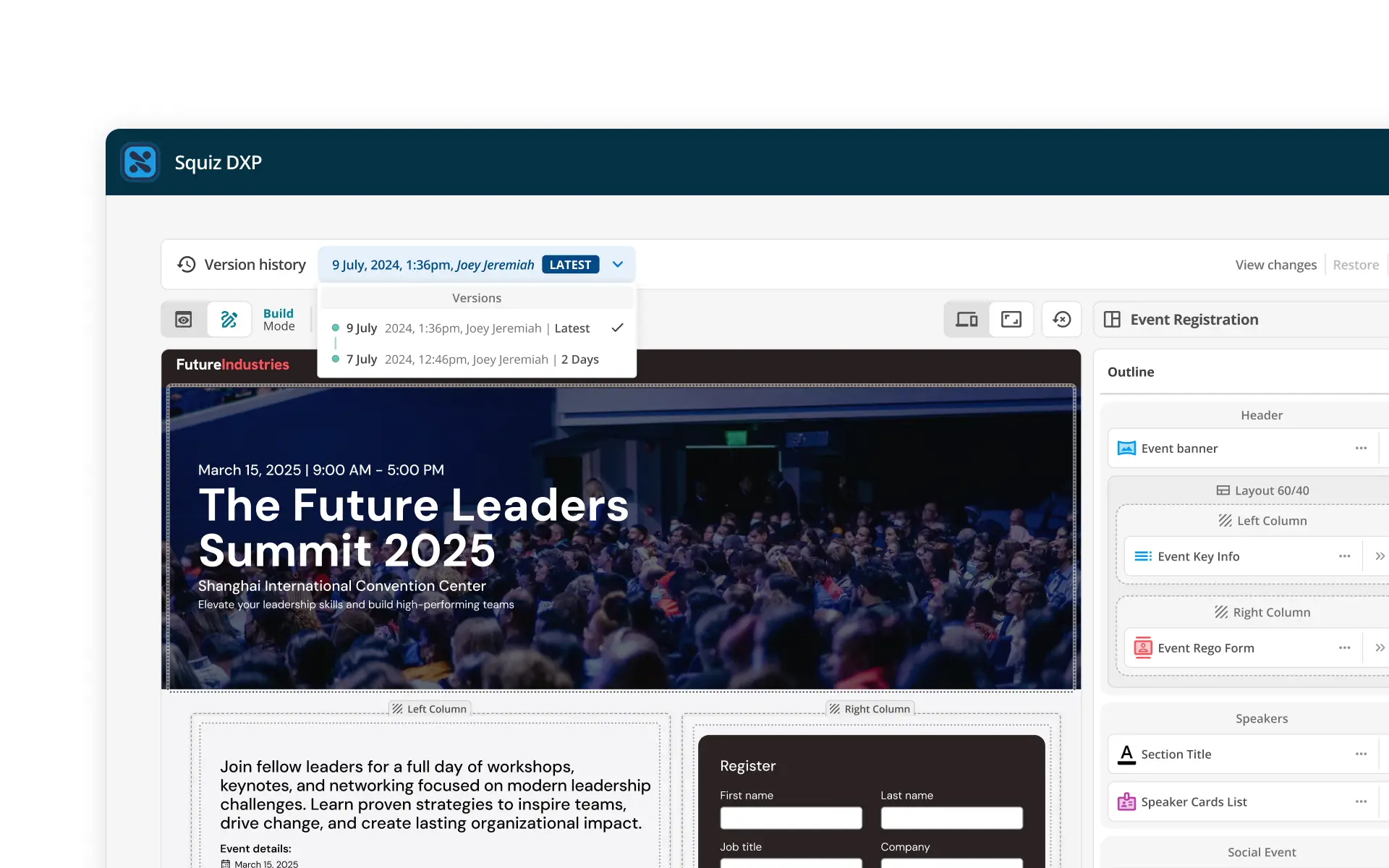This screenshot has width=1389, height=868.
Task: Click the Squiz DXP logo icon
Action: pyautogui.click(x=140, y=162)
